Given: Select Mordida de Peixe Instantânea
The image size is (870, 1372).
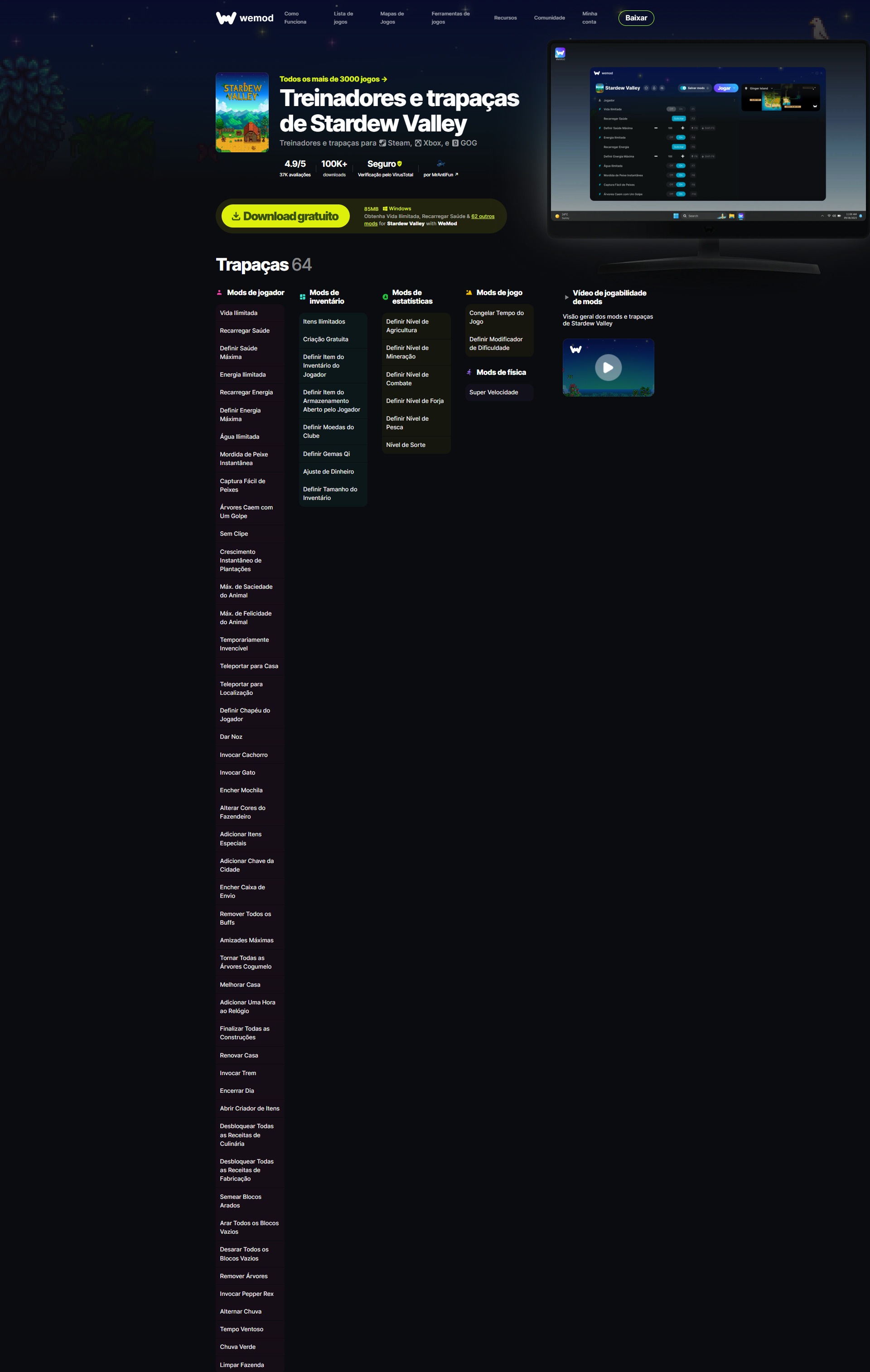Looking at the screenshot, I should 250,459.
